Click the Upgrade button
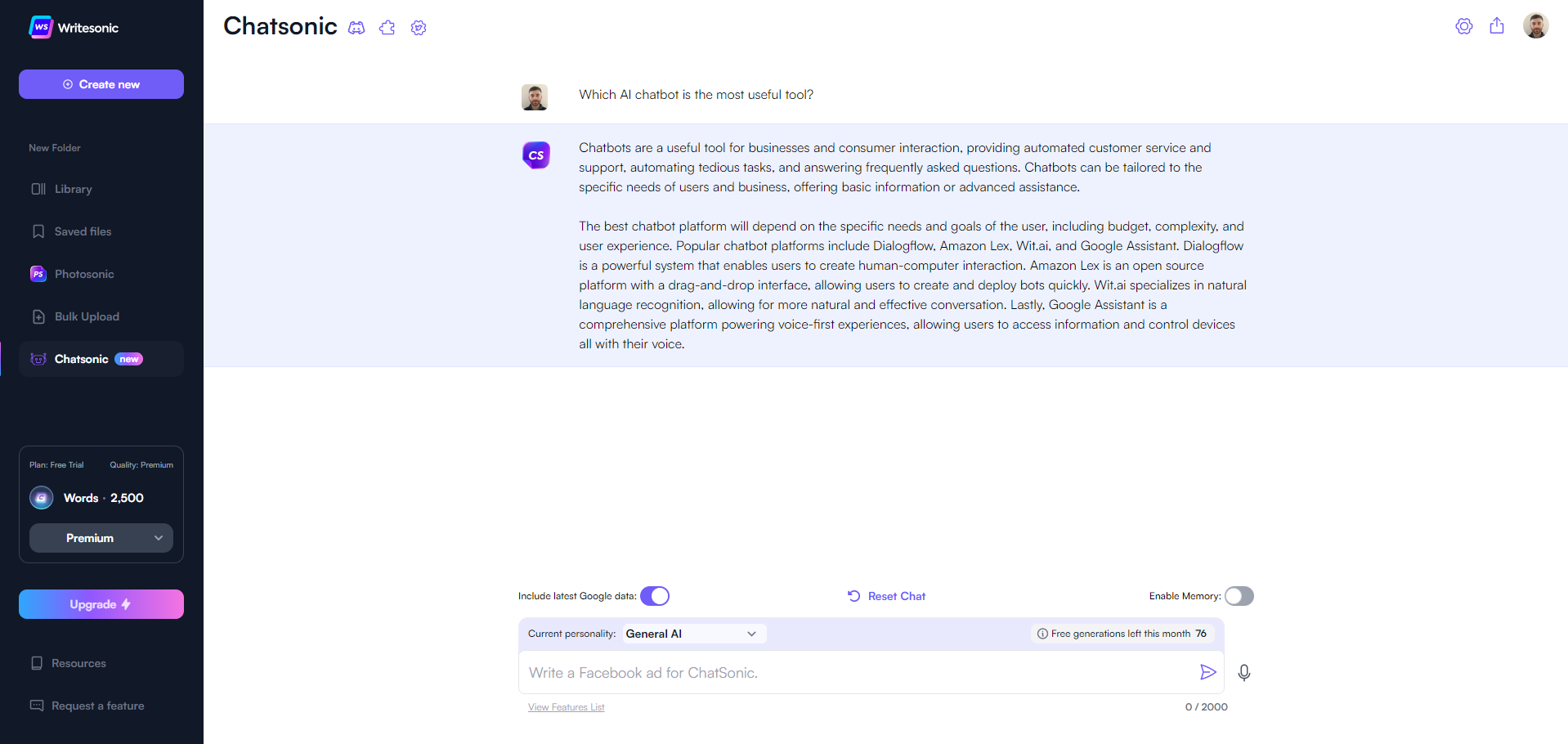 pos(101,604)
